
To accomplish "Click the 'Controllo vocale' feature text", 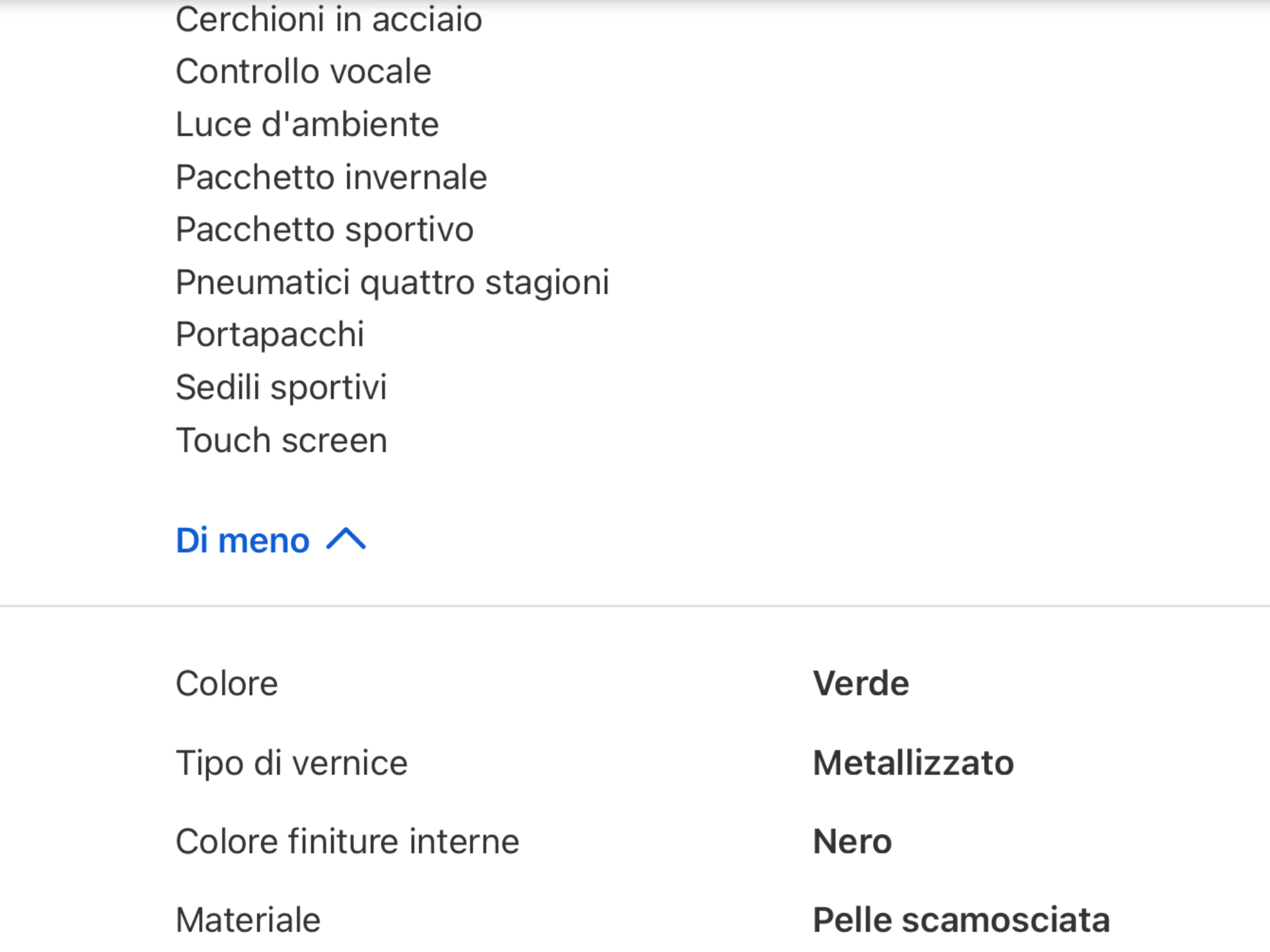I will 303,71.
